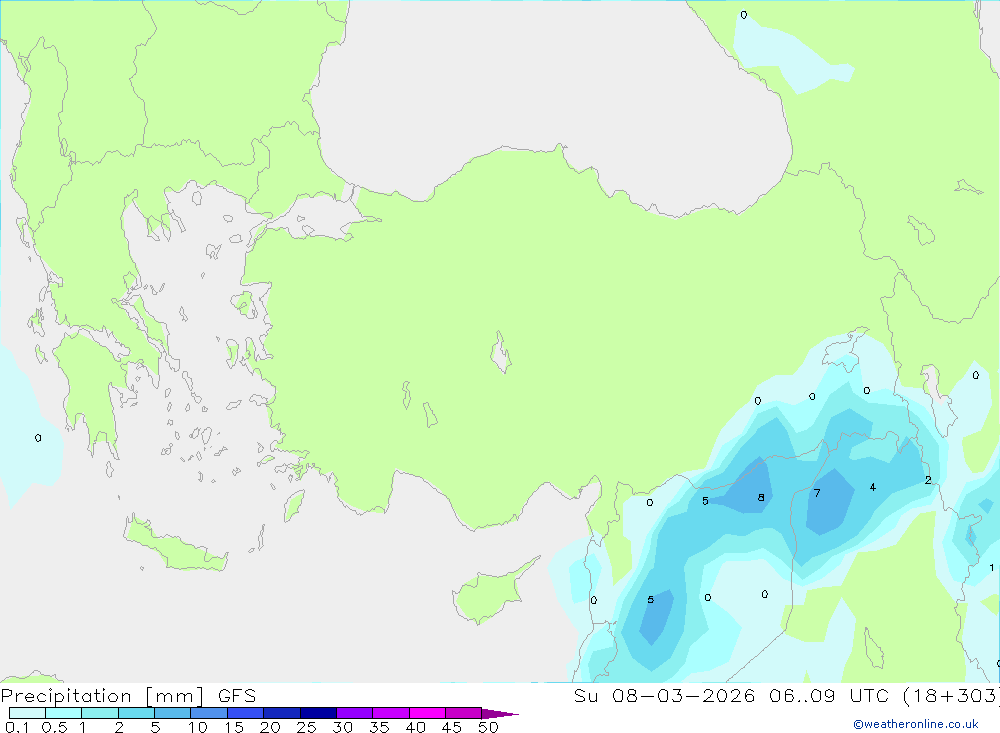Click the legend label '25'
Viewport: 1000px width, 733px height.
click(x=306, y=727)
